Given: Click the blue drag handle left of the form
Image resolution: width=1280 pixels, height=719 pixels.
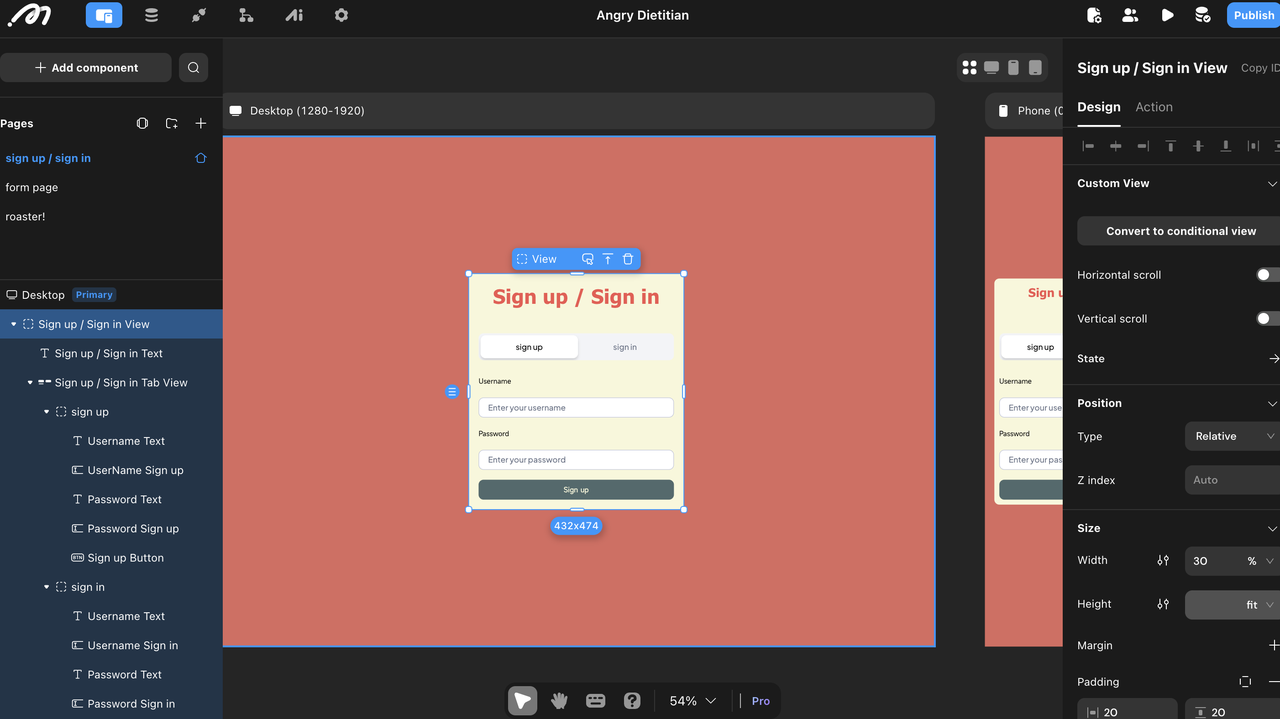Looking at the screenshot, I should 452,392.
